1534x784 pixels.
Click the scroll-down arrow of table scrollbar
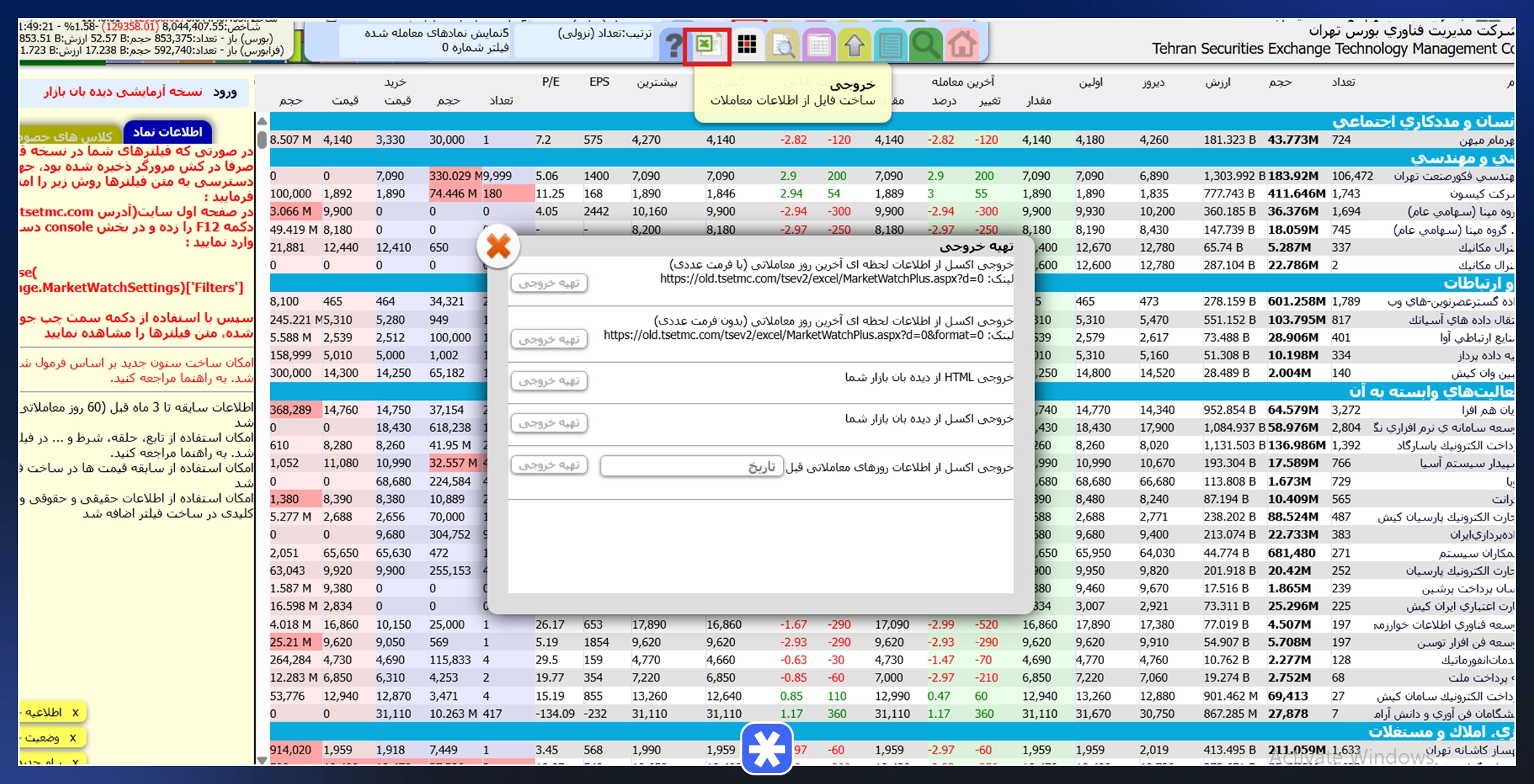tap(262, 759)
